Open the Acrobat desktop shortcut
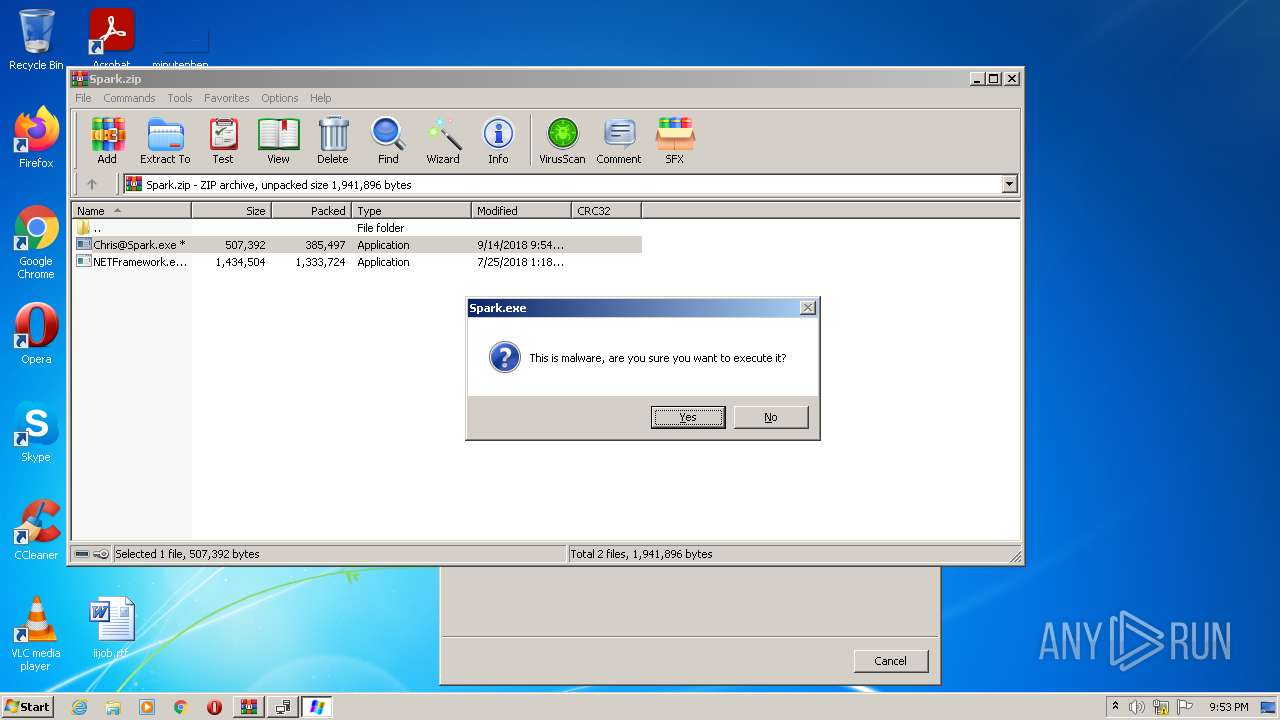The width and height of the screenshot is (1280, 720). click(112, 38)
